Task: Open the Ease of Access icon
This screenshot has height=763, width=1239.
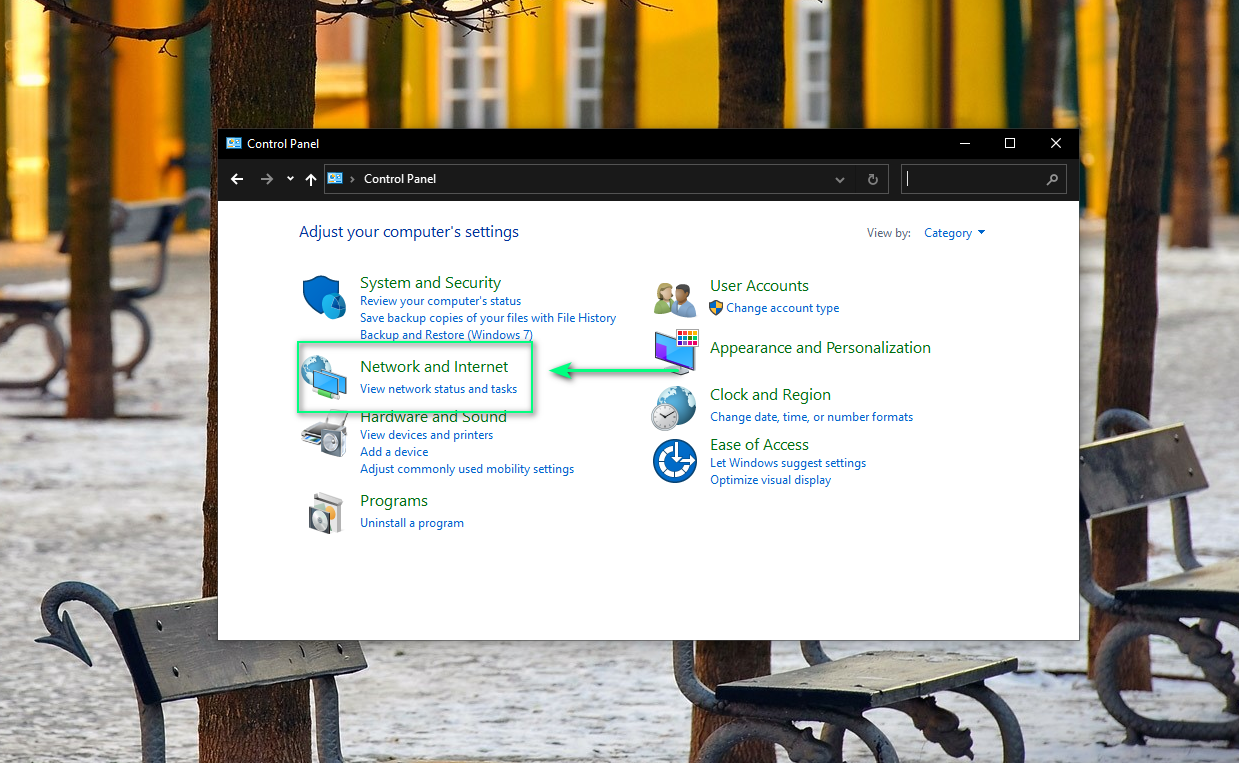Action: tap(674, 461)
